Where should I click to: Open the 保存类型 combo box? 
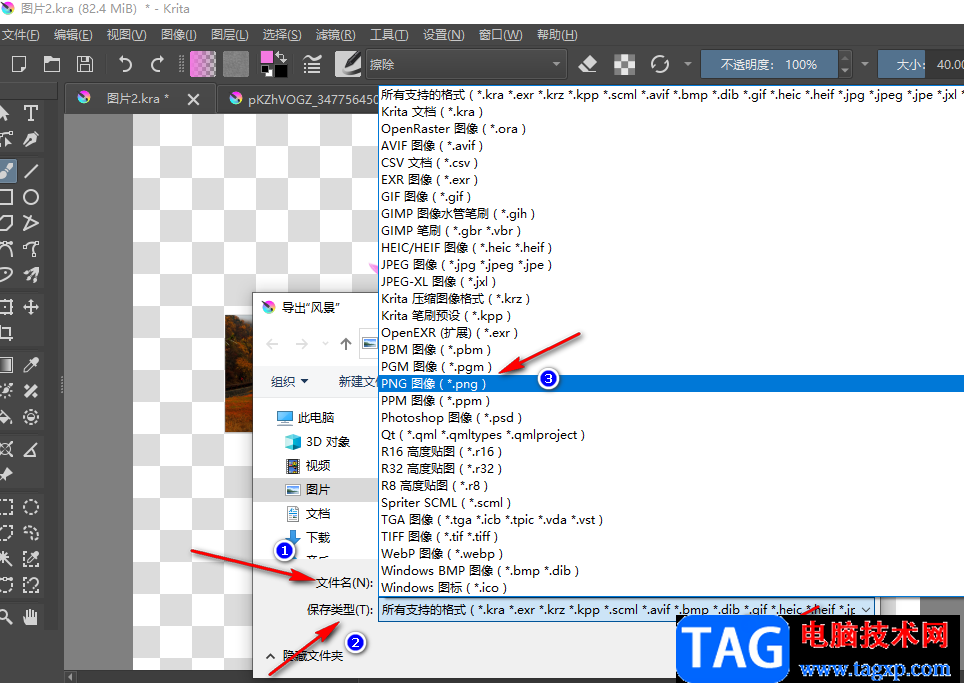pos(626,609)
